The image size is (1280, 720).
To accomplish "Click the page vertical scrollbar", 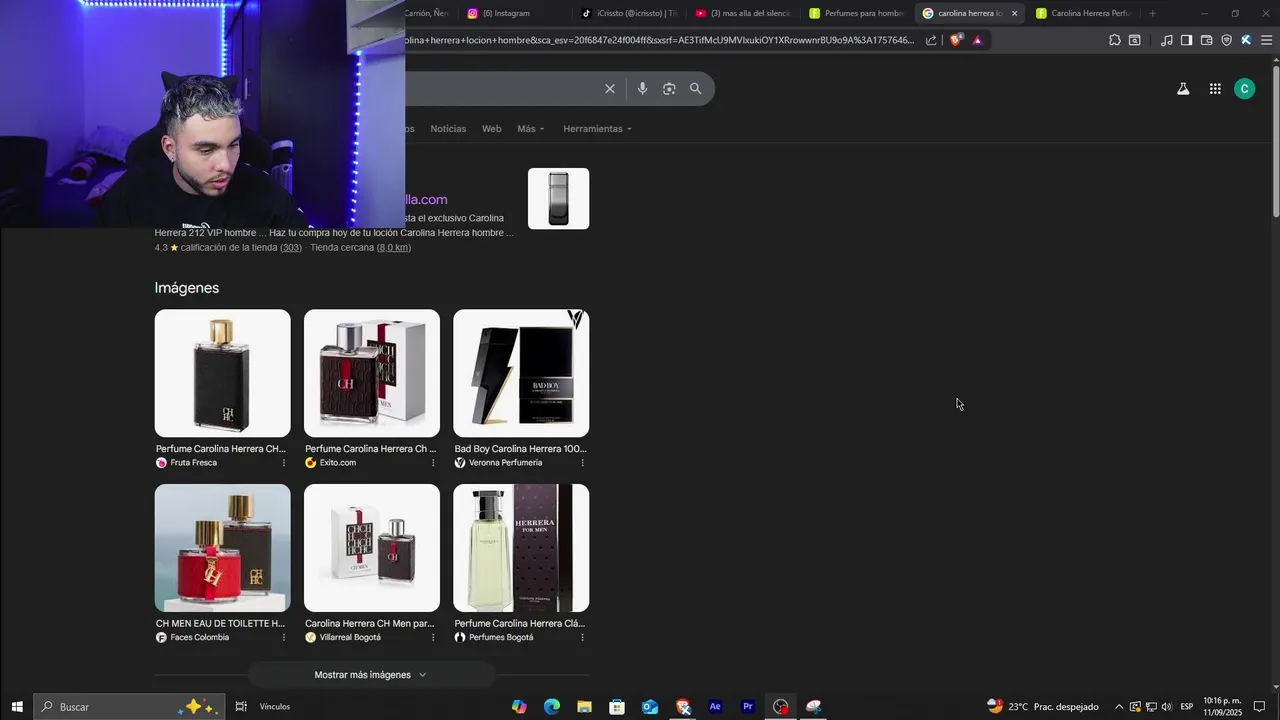I will click(x=1275, y=373).
